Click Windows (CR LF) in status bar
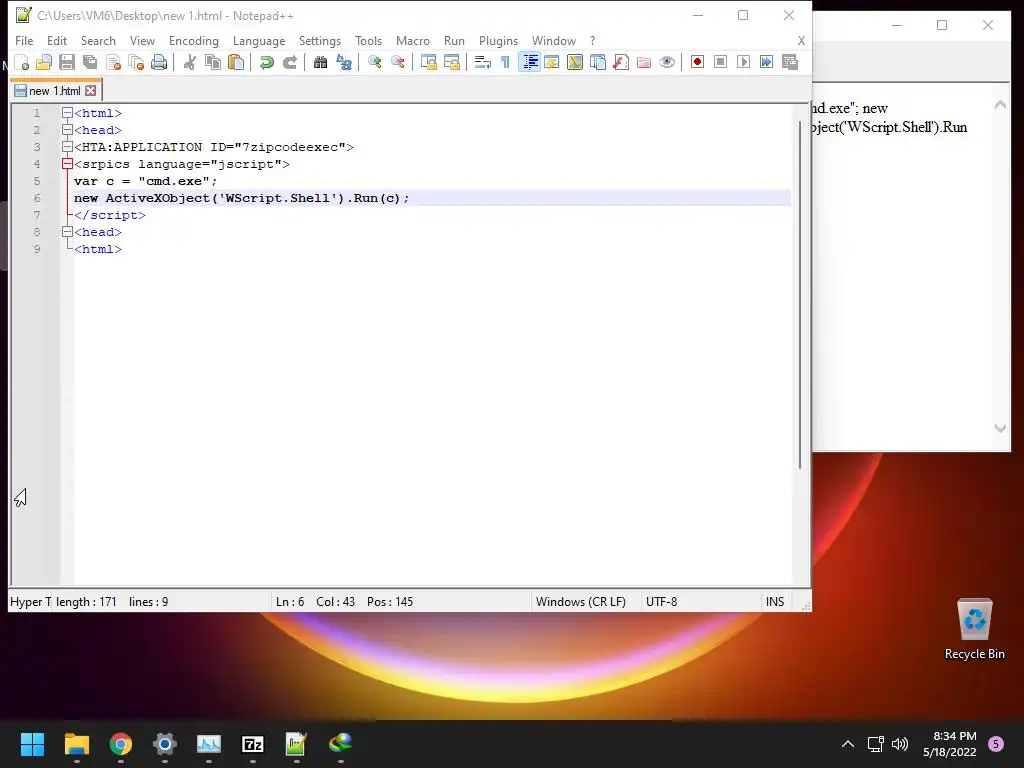 581,601
